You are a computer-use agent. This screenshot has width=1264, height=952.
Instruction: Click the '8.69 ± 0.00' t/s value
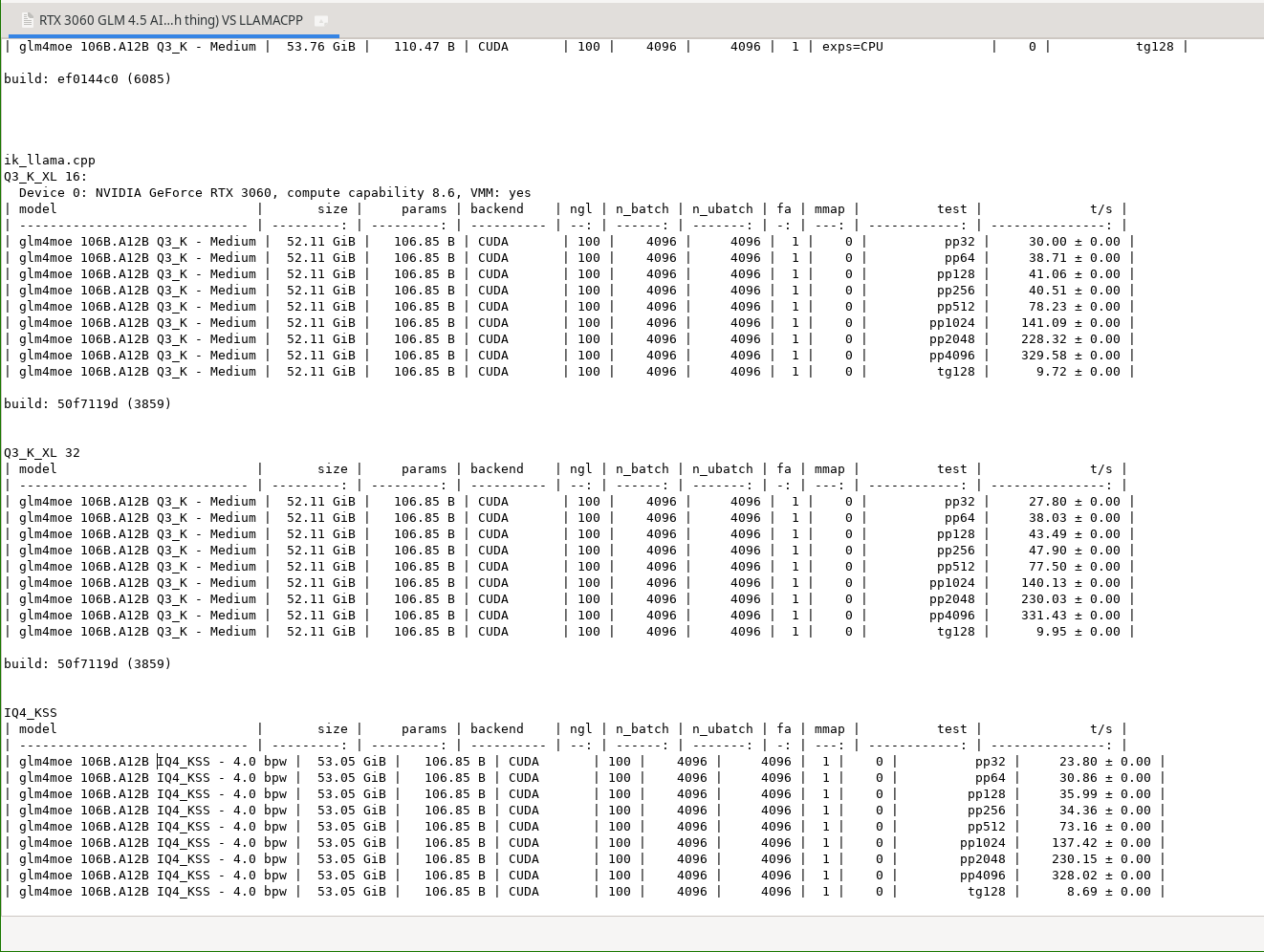click(x=1109, y=892)
